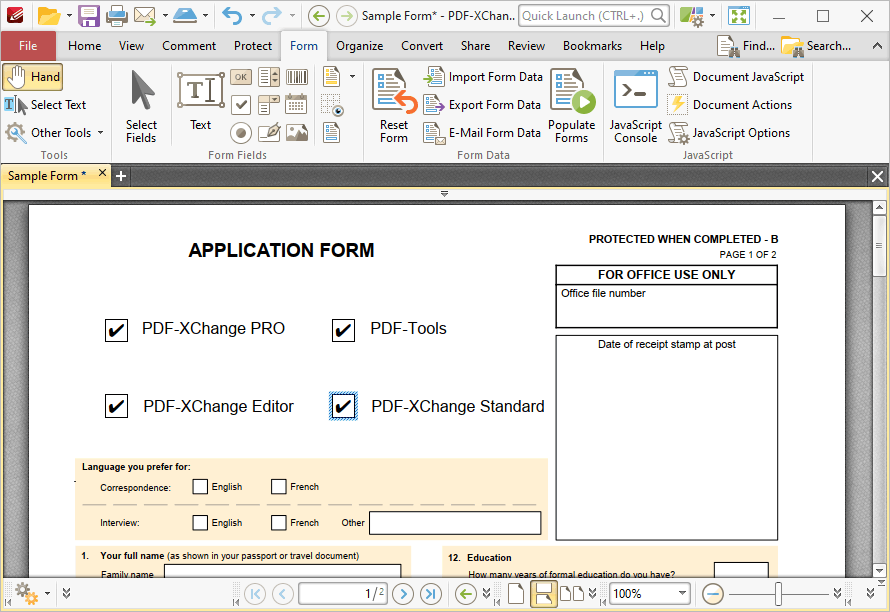Viewport: 890px width, 612px height.
Task: Open Document JavaScript
Action: [x=736, y=77]
